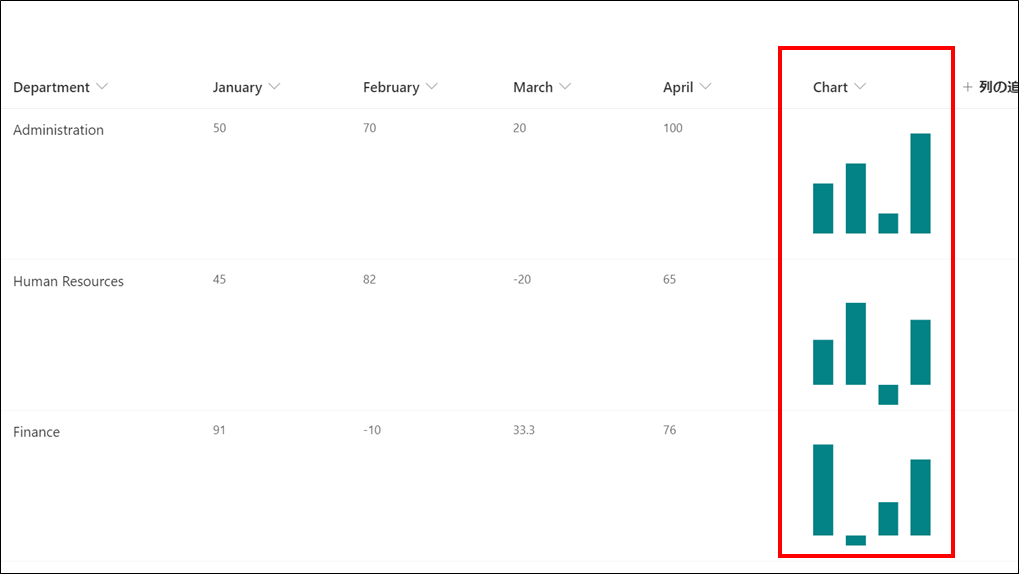Open the Human Resources list item
This screenshot has width=1019, height=574.
(68, 281)
